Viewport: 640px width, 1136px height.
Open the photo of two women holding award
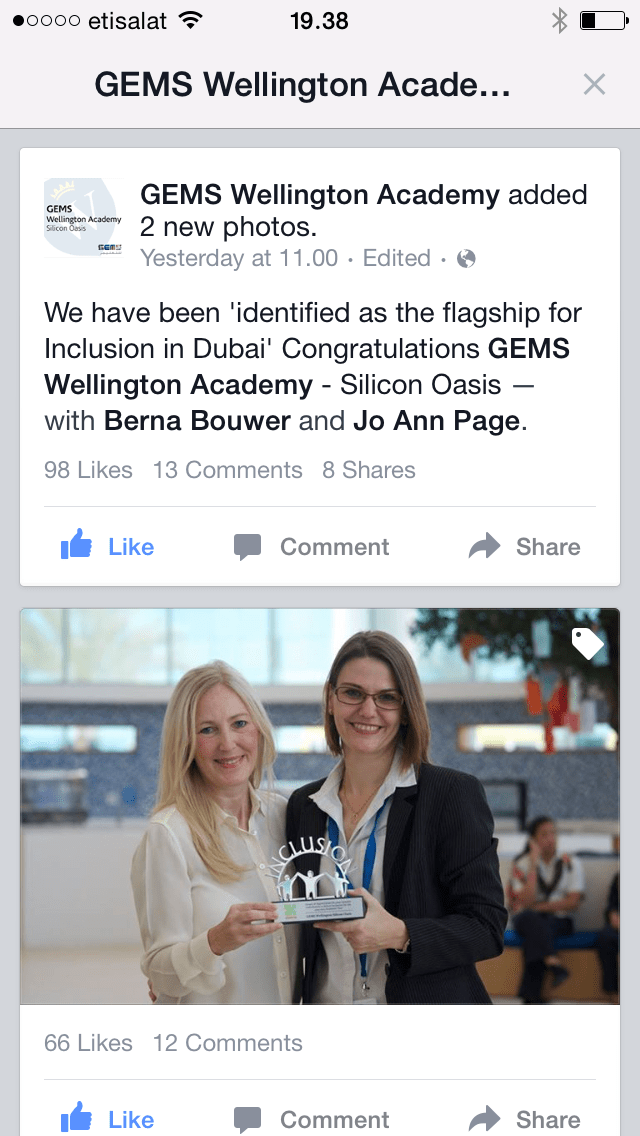coord(320,806)
